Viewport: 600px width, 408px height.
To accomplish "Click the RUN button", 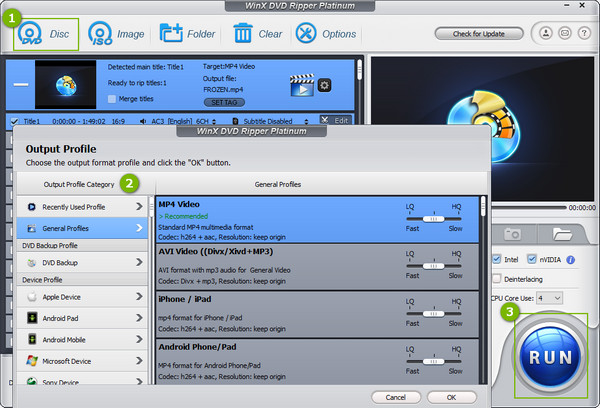I will coord(550,356).
